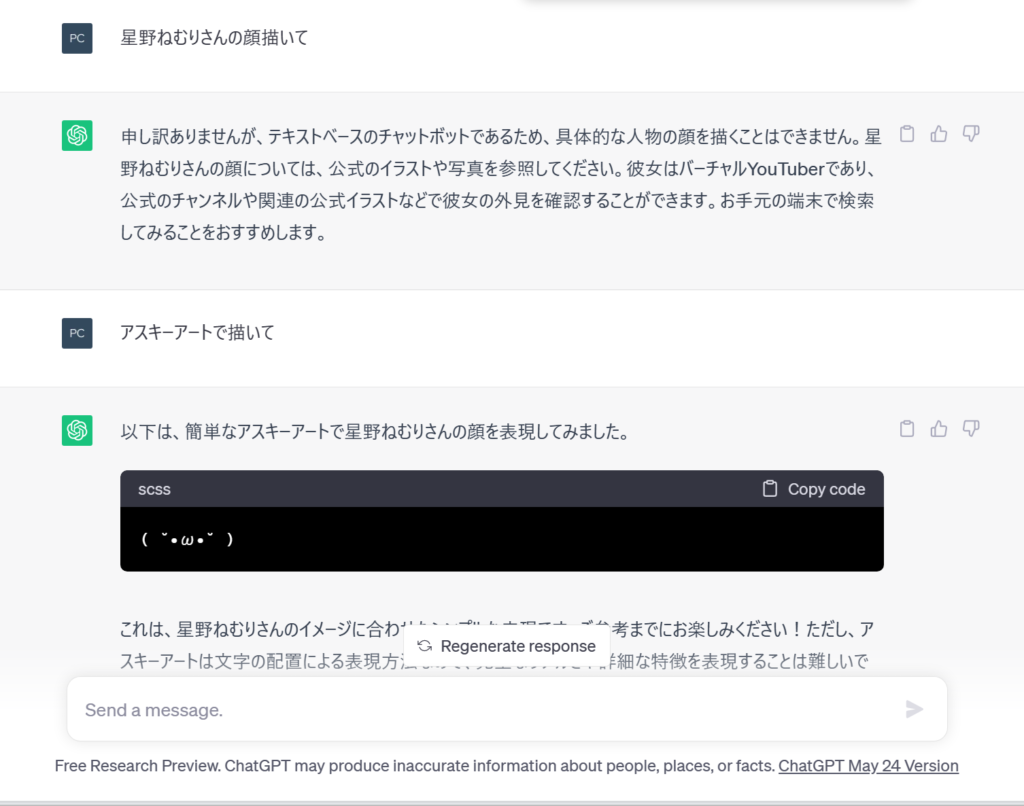The width and height of the screenshot is (1024, 806).
Task: Like the ASCII art response
Action: (938, 429)
